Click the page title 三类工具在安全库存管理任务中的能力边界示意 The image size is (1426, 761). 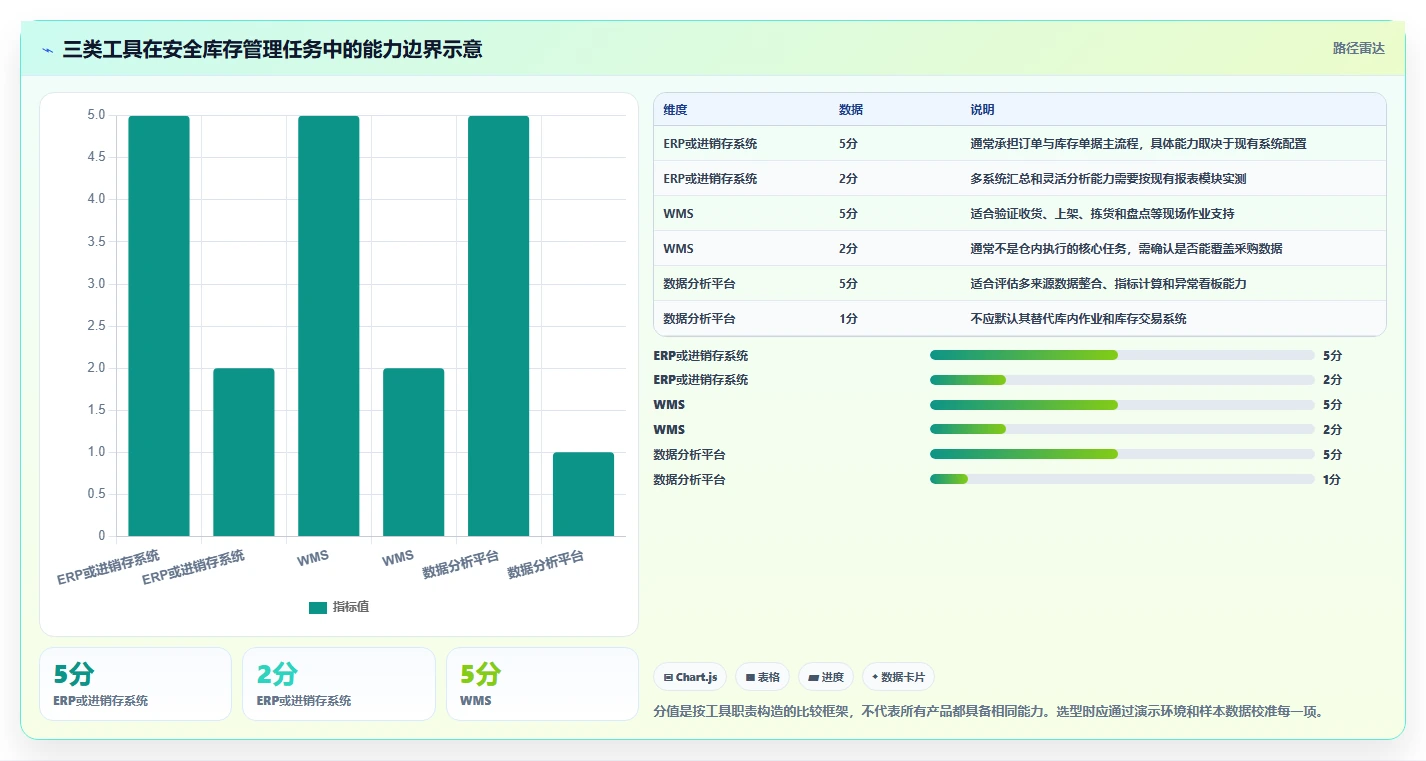[272, 49]
